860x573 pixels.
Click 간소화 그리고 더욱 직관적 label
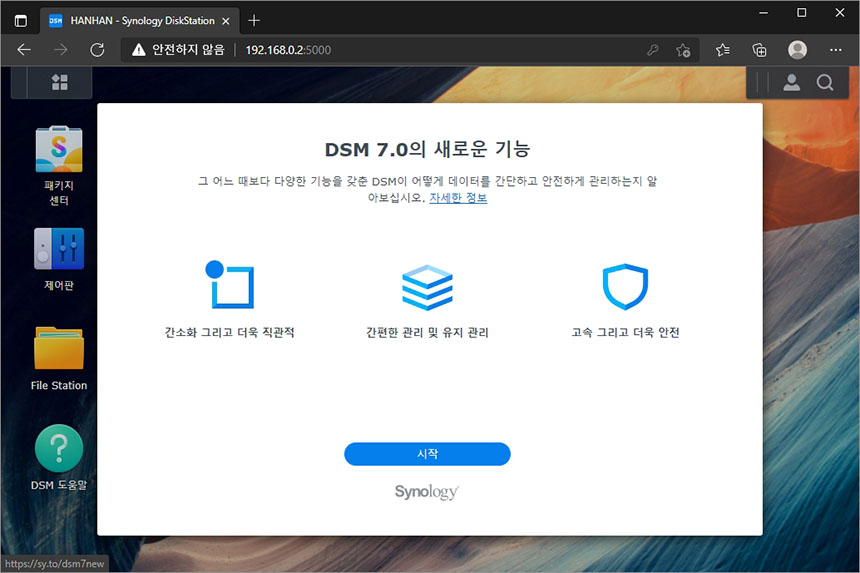pyautogui.click(x=229, y=332)
